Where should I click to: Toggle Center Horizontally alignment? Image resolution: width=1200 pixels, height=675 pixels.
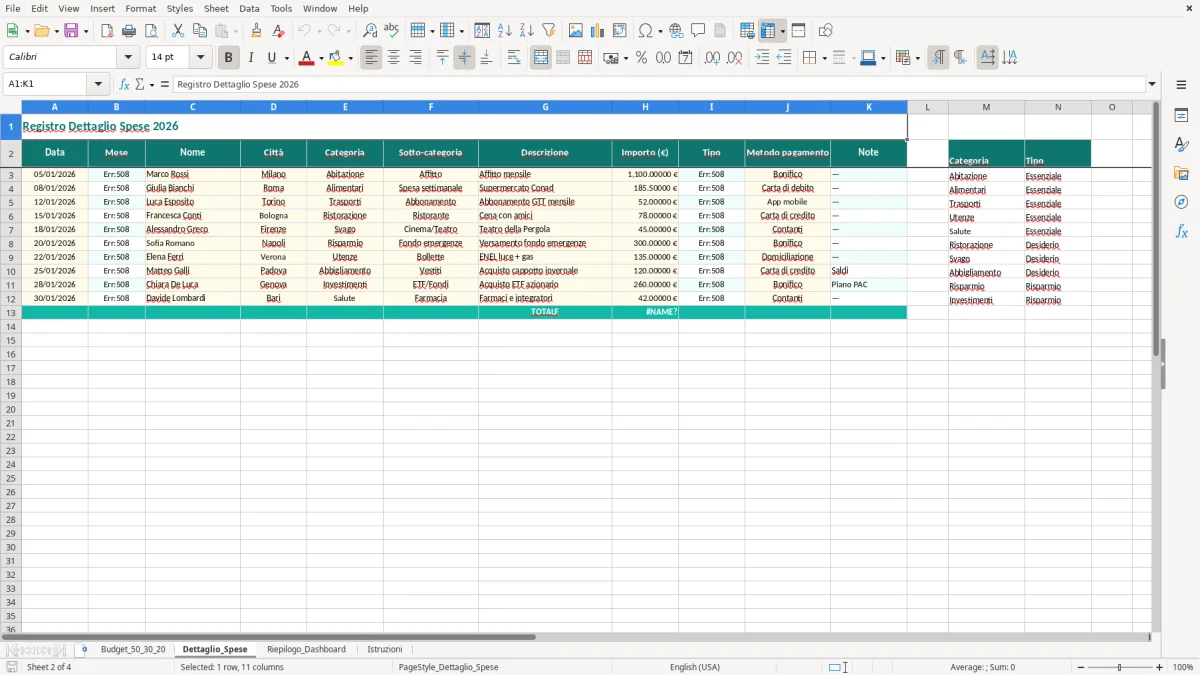coord(394,58)
